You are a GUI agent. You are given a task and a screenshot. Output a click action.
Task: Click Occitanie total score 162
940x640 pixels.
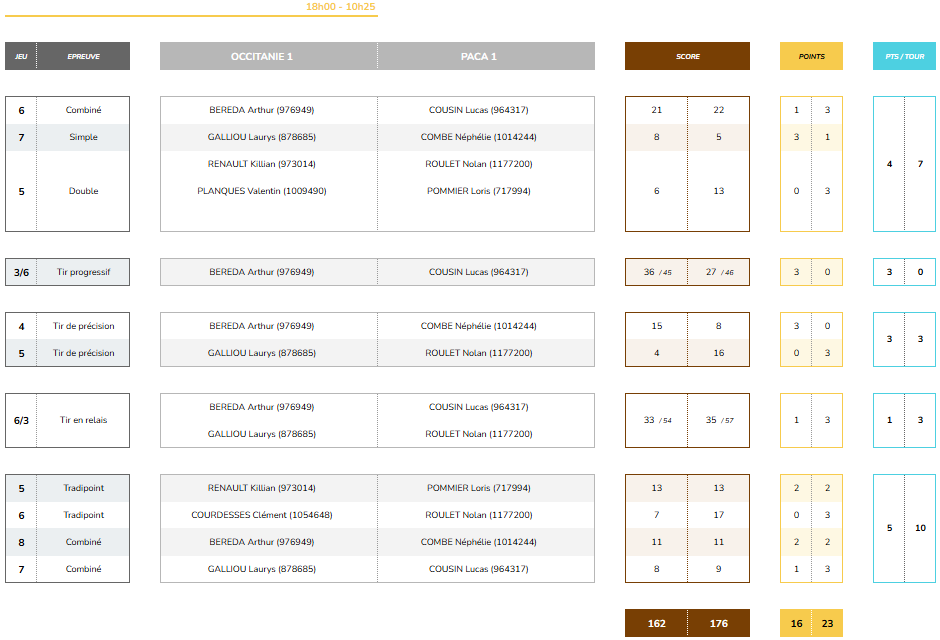pos(656,624)
